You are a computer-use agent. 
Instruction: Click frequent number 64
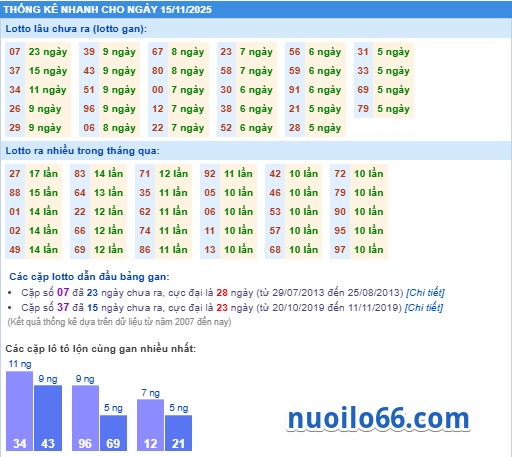pyautogui.click(x=80, y=193)
